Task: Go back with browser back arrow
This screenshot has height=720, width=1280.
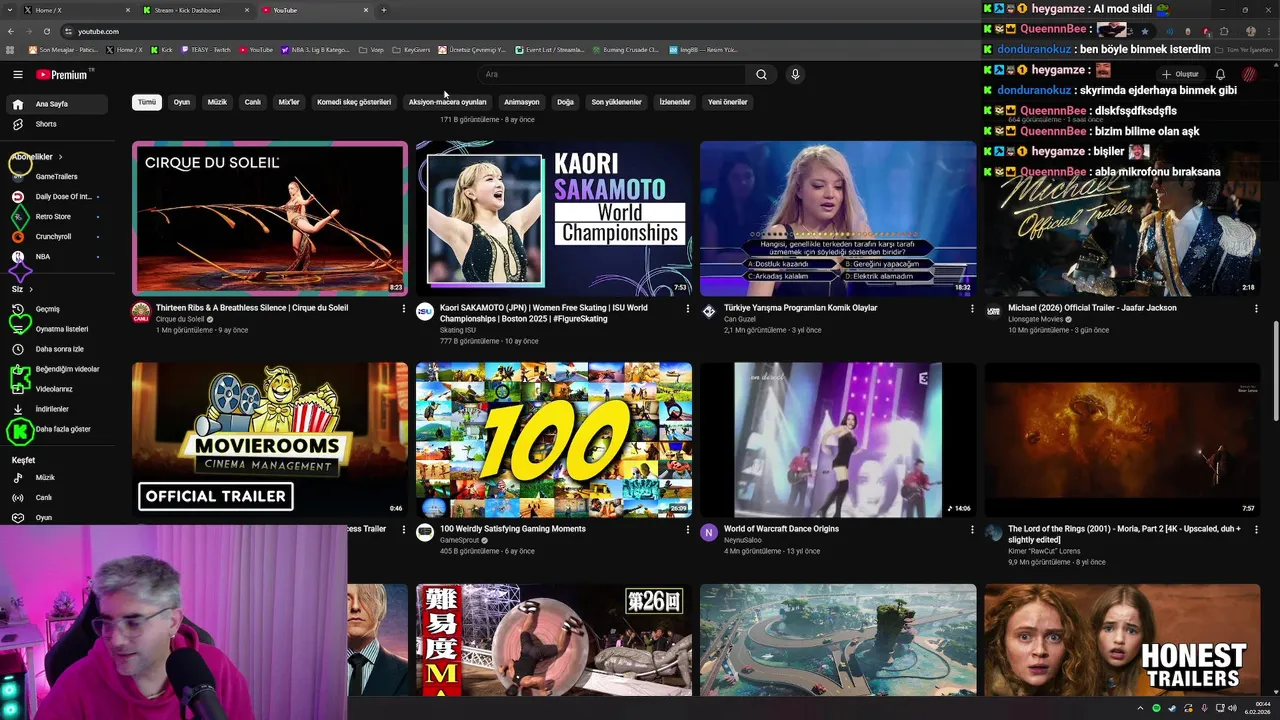Action: click(x=10, y=31)
